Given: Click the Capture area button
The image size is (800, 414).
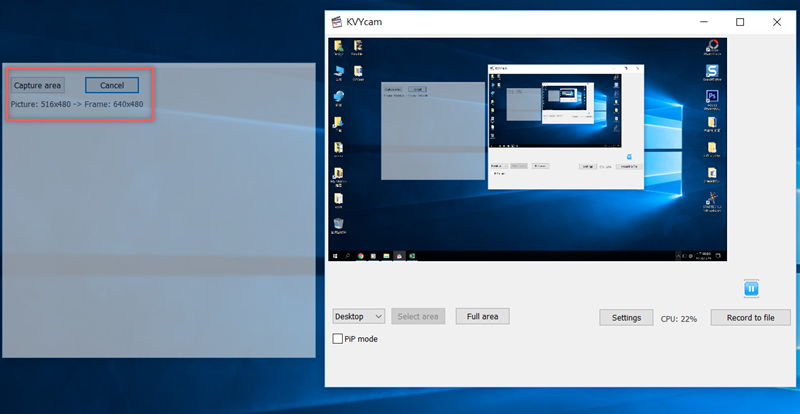Looking at the screenshot, I should (38, 85).
